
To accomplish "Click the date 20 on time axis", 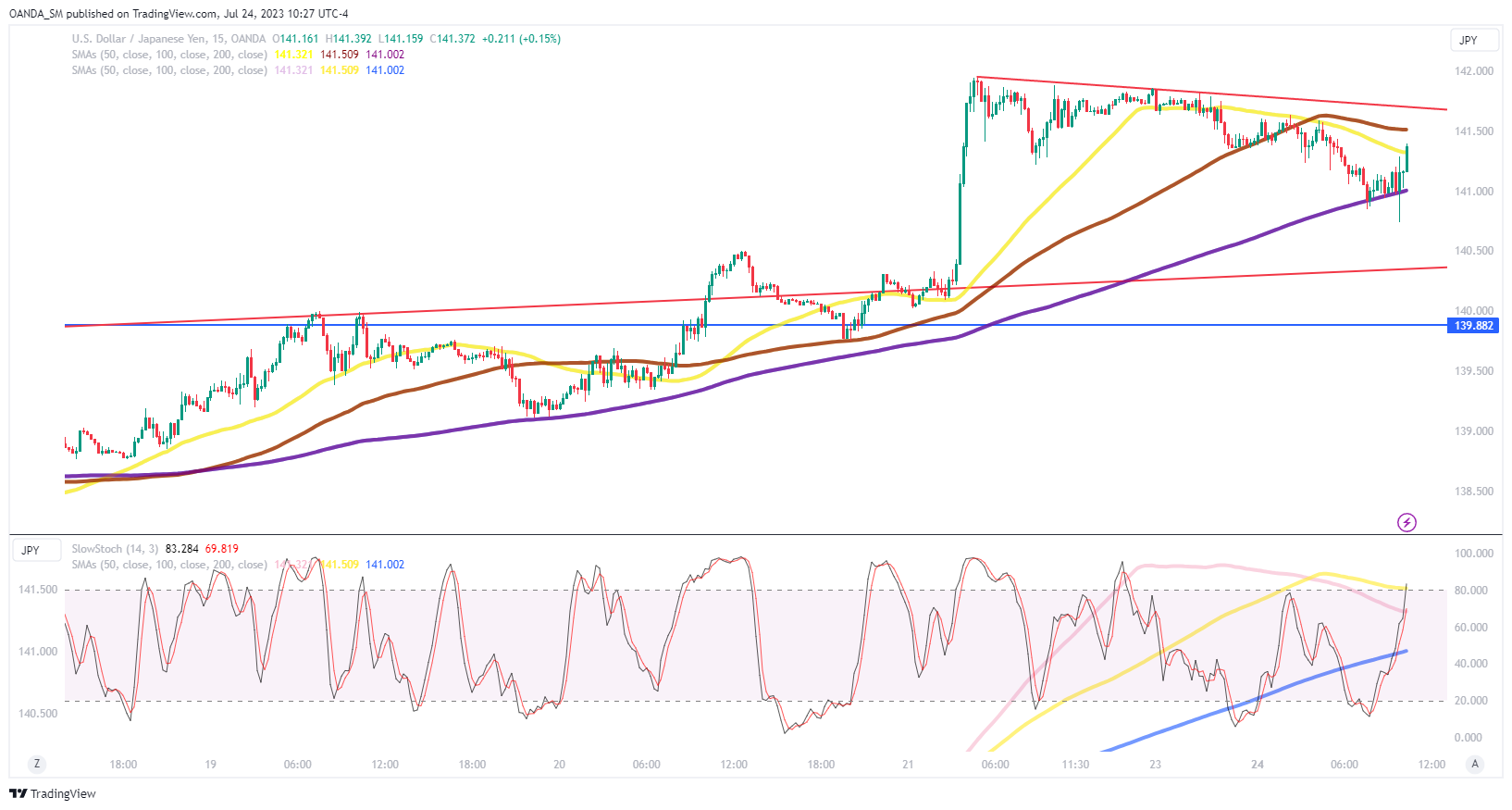I will 559,765.
